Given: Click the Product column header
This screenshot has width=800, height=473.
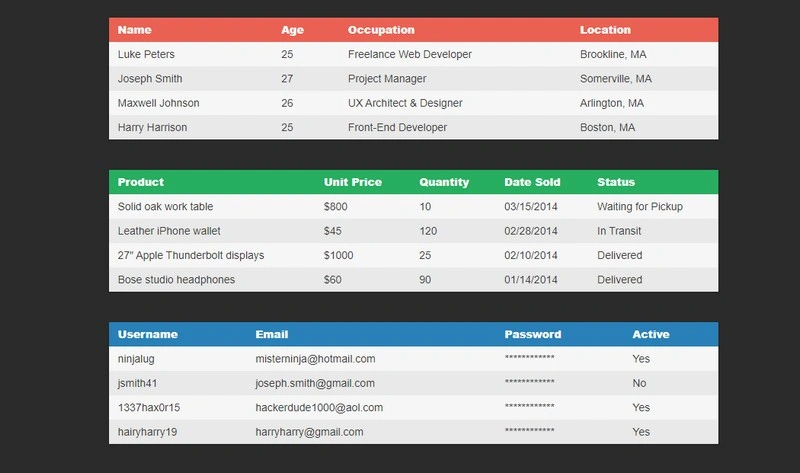Looking at the screenshot, I should [141, 182].
